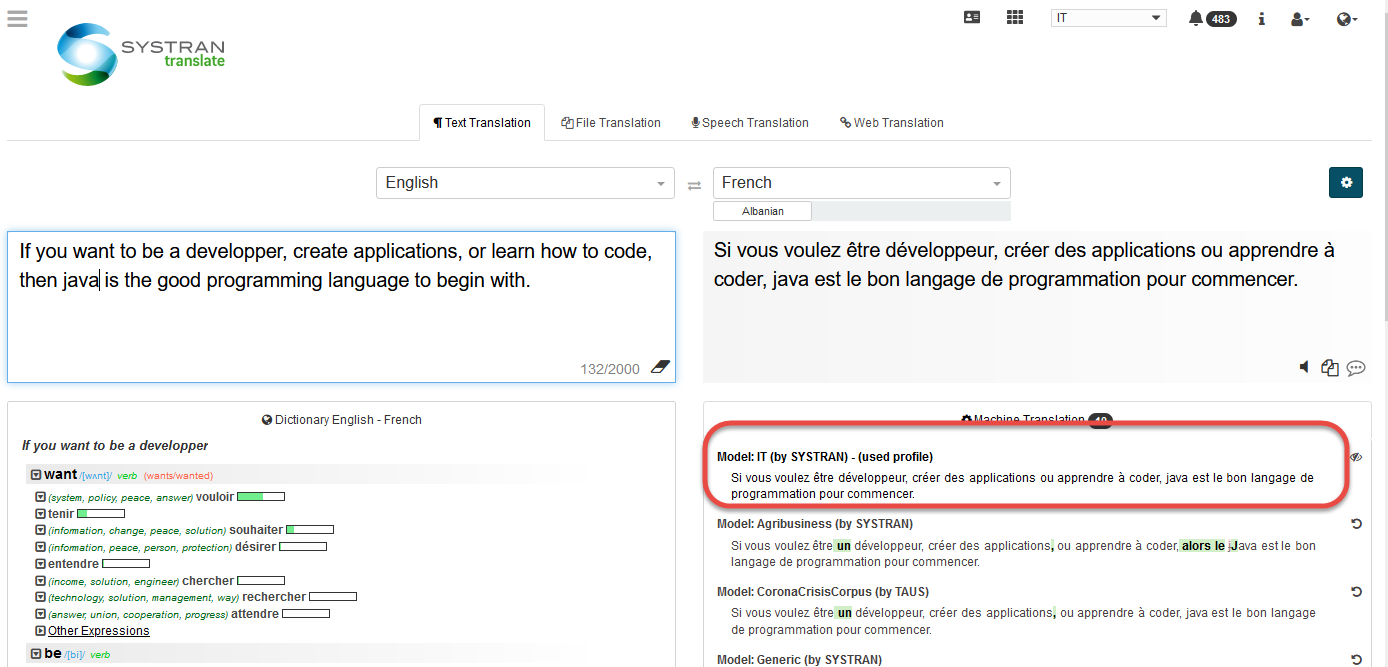Switch to Speech Translation tab
The width and height of the screenshot is (1388, 667).
coord(750,123)
